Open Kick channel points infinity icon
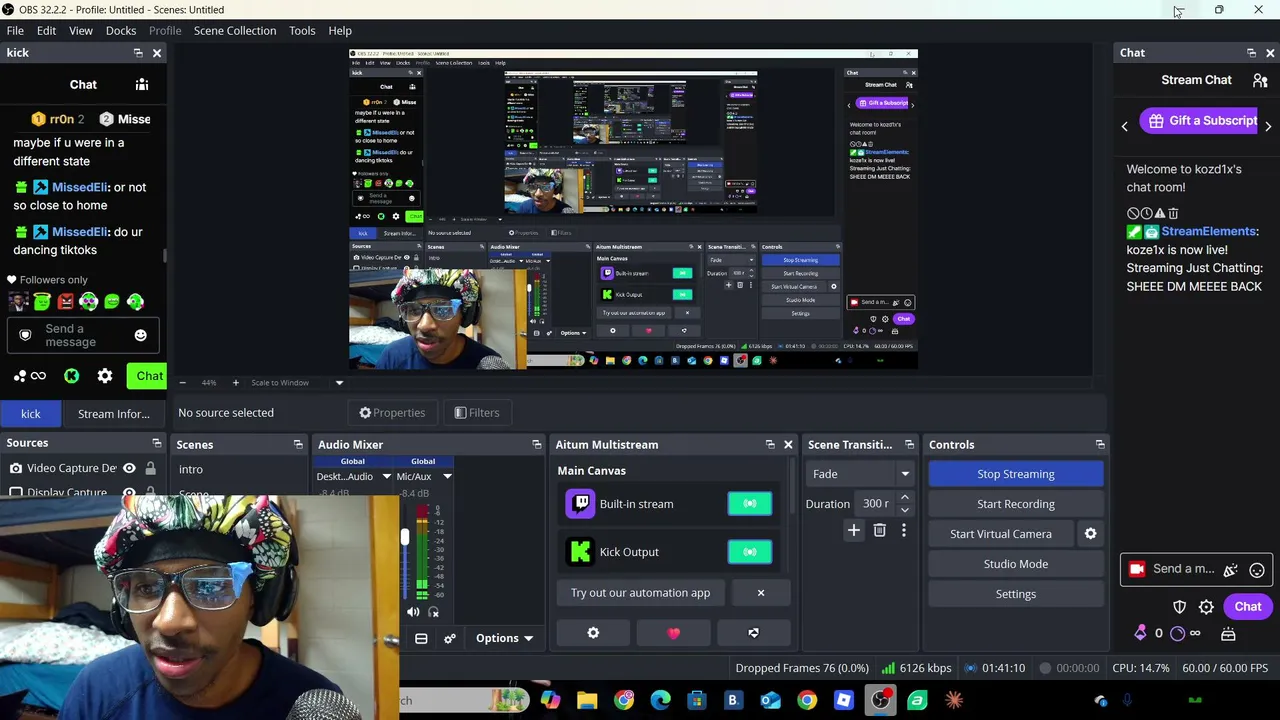1280x720 pixels. tap(38, 376)
